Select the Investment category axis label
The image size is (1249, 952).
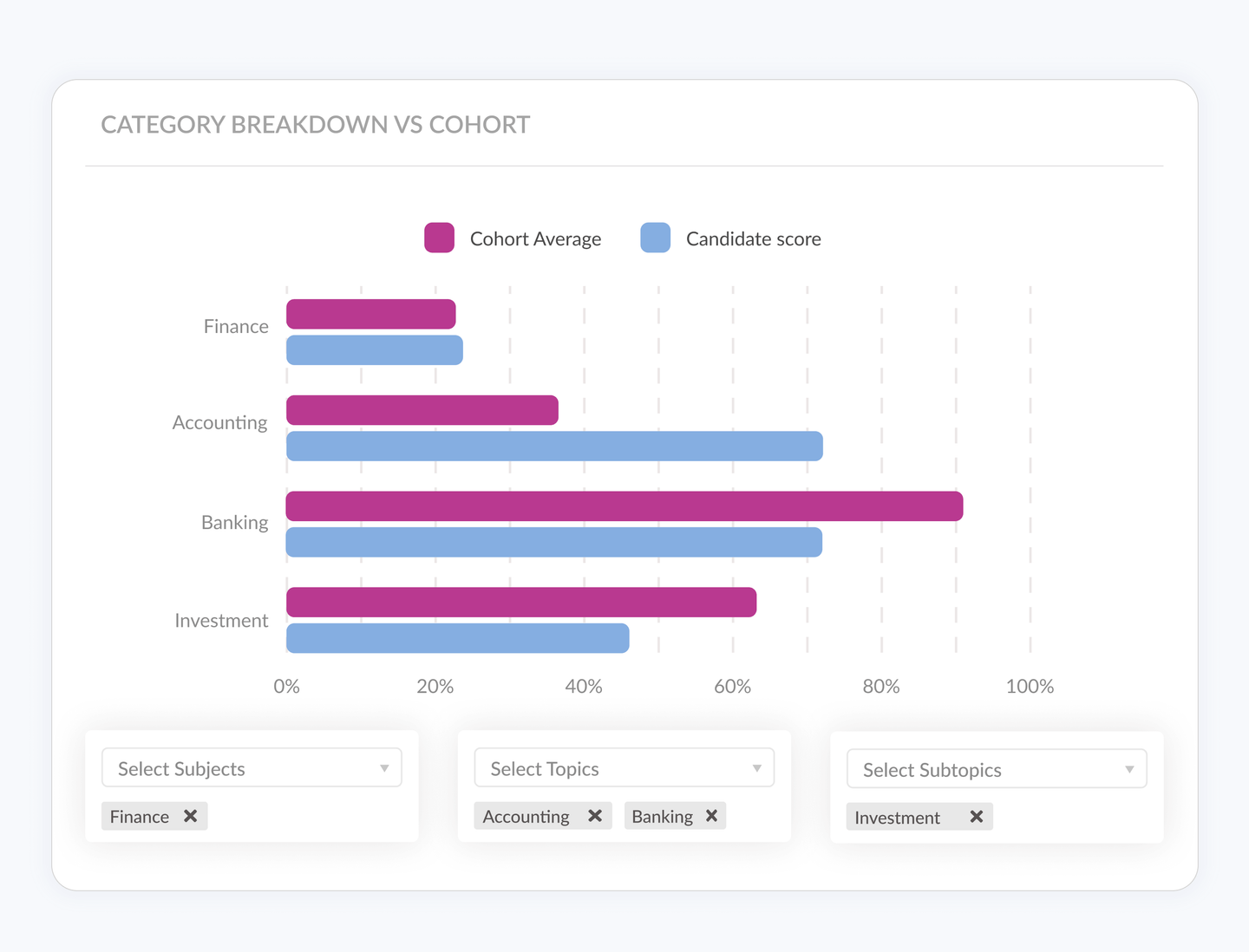pos(222,620)
